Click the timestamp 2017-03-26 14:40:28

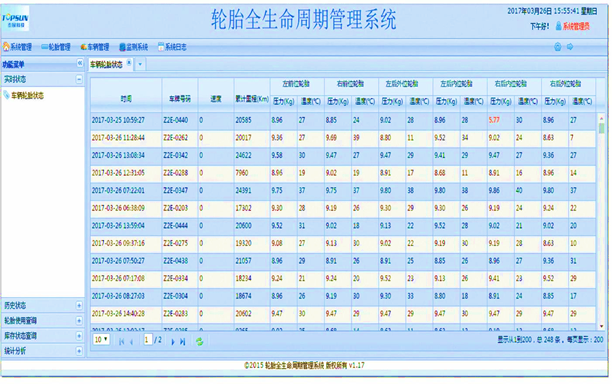[118, 313]
